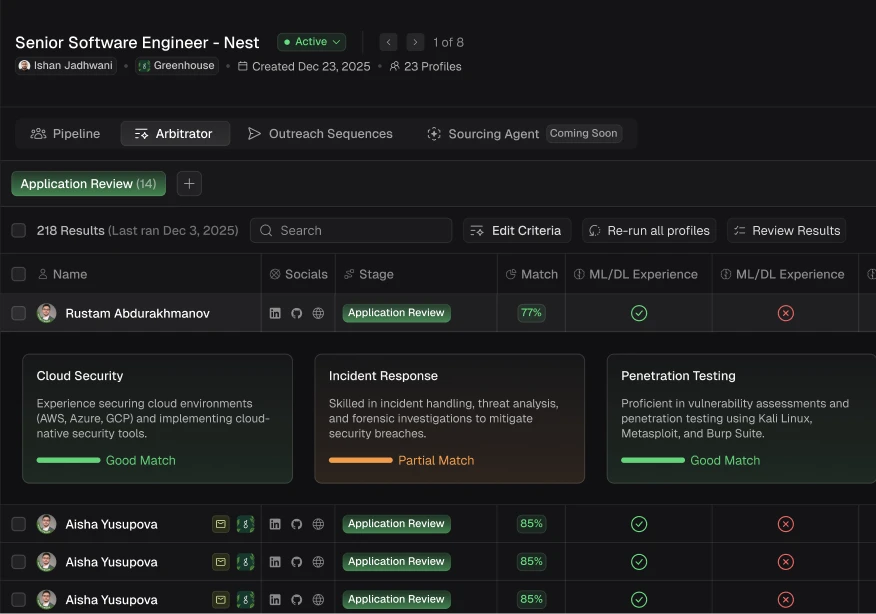Click the Greenhouse integration badge
Image resolution: width=876 pixels, height=614 pixels.
177,66
